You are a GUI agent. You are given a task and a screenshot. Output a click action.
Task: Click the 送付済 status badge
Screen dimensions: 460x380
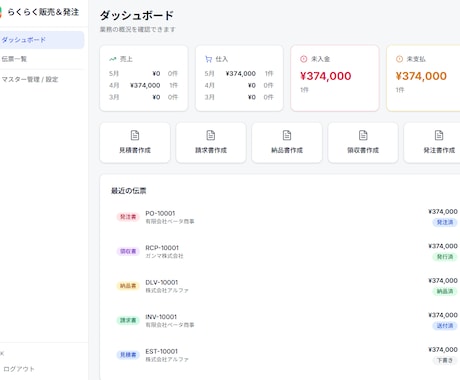click(x=445, y=326)
